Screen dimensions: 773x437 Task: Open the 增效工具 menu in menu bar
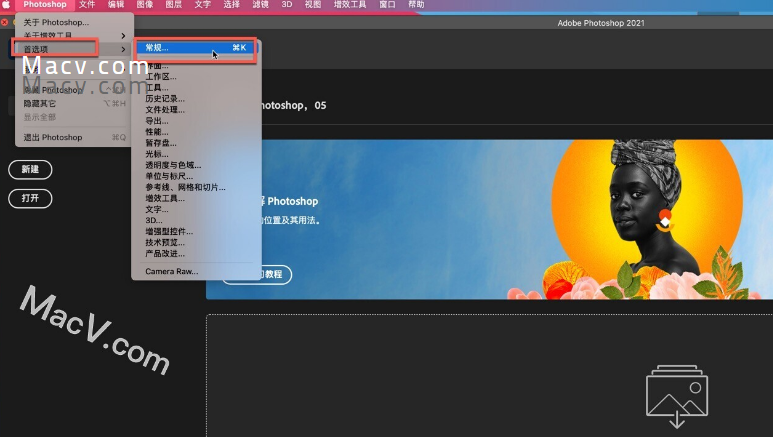click(x=350, y=4)
